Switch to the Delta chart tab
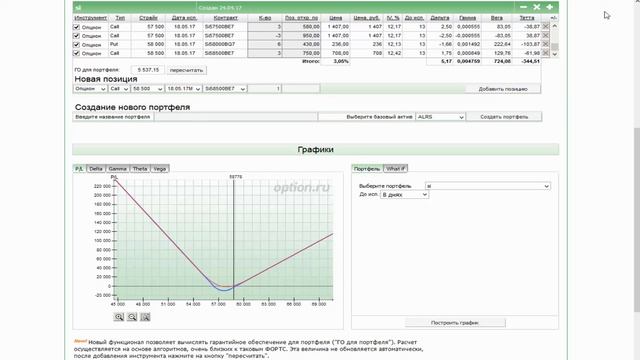Screen dimensions: 640x360 point(96,169)
